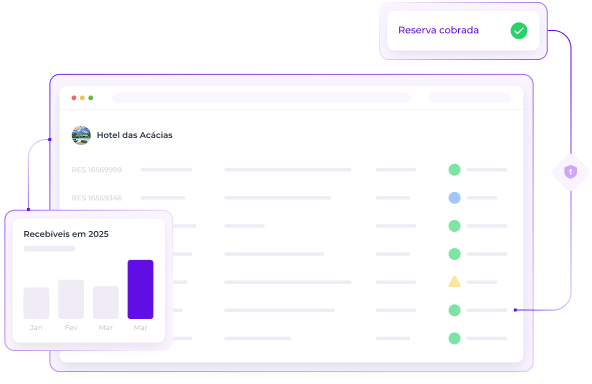Click green status dot for RES 16569999
592x384 pixels.
click(x=454, y=170)
